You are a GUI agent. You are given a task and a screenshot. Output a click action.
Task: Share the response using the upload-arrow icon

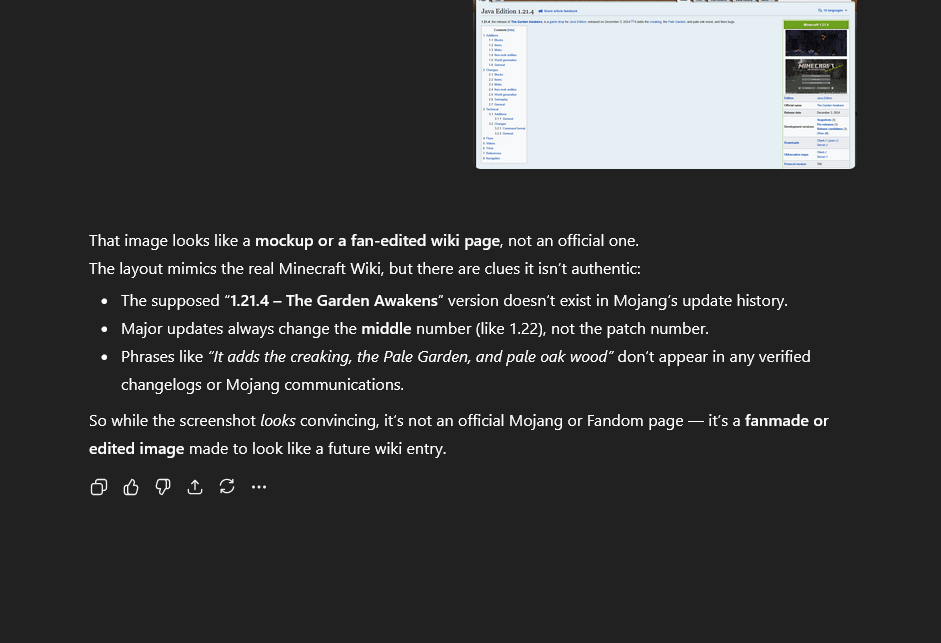[x=195, y=487]
